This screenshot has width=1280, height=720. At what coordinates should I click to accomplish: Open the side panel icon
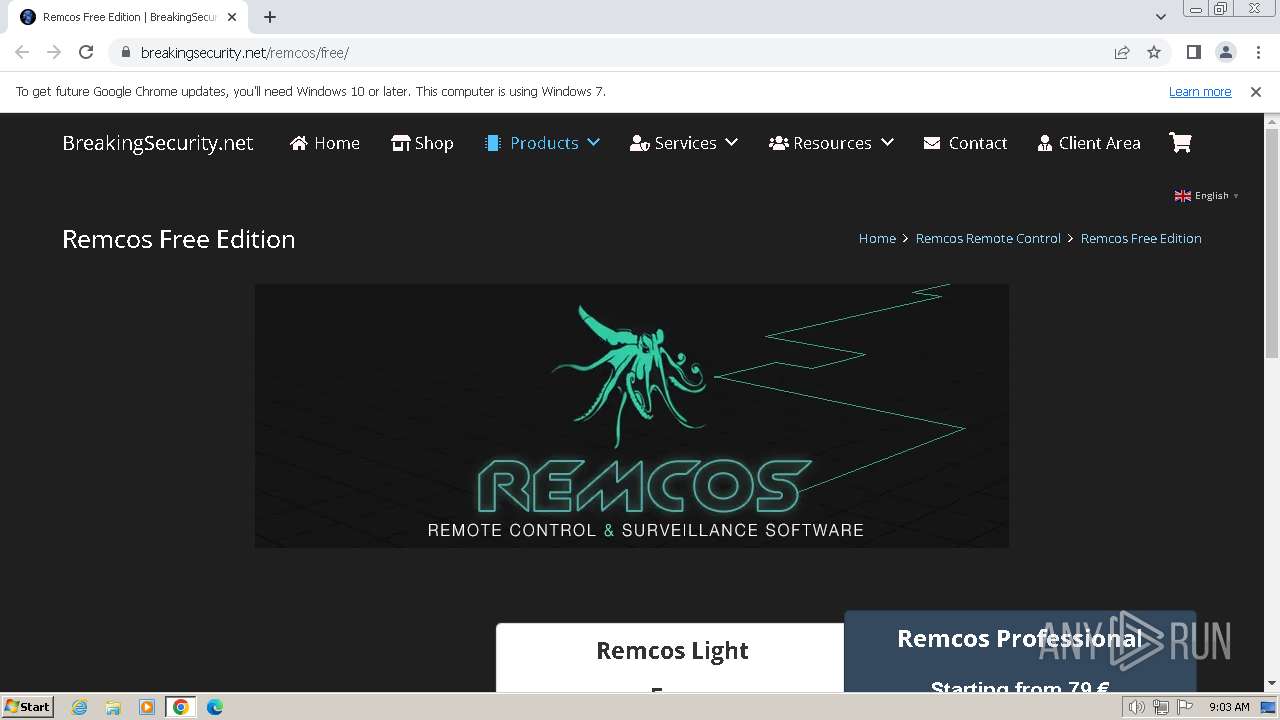coord(1193,53)
